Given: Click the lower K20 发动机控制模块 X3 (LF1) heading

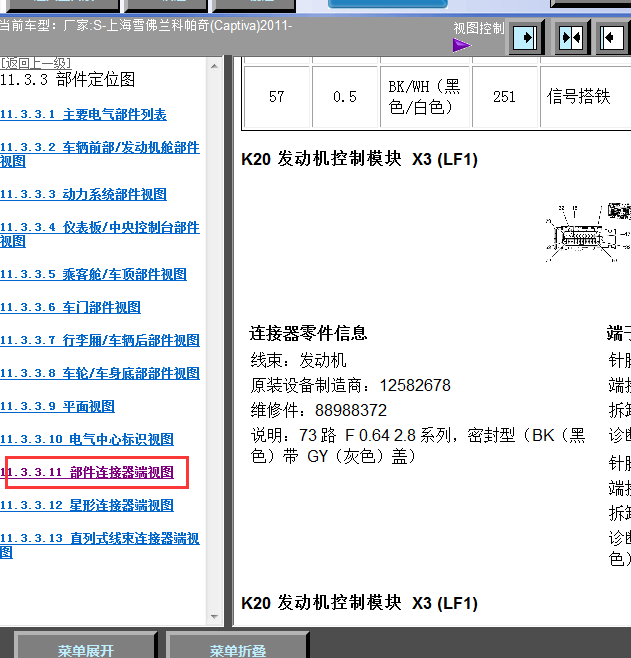Looking at the screenshot, I should [360, 603].
